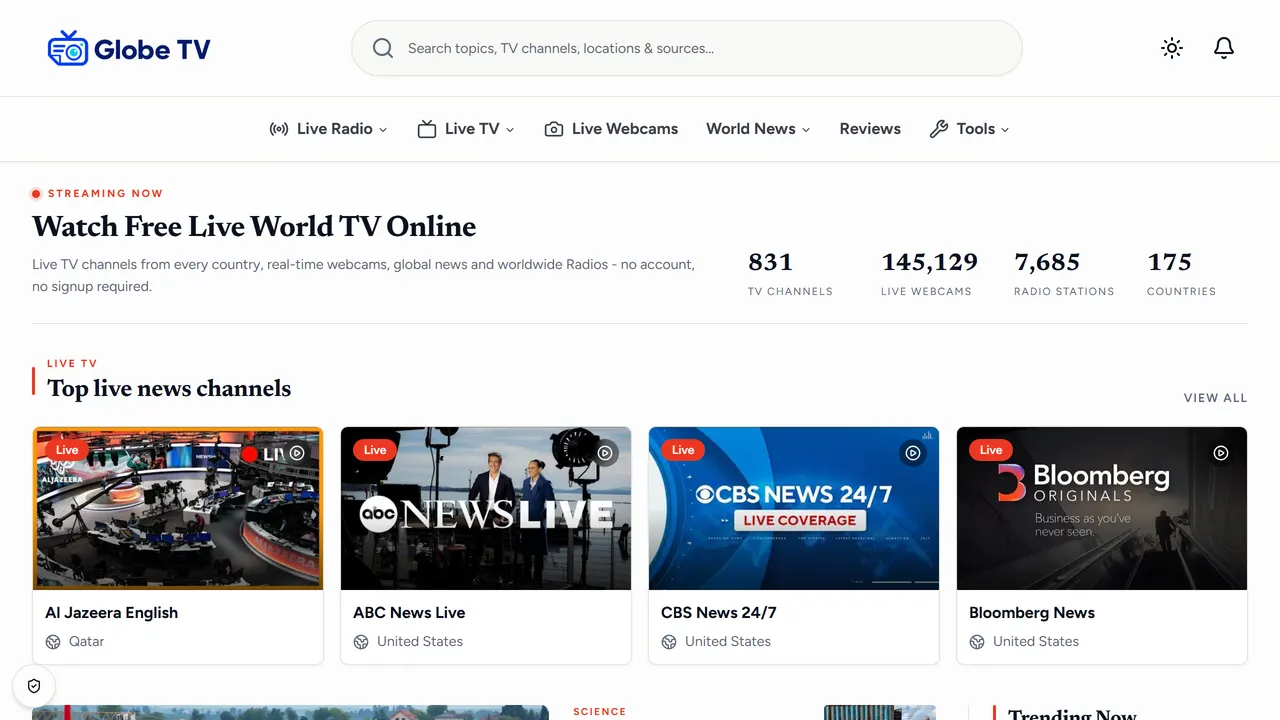Click Watch Free Live World TV Online heading
The height and width of the screenshot is (720, 1280).
click(x=254, y=226)
